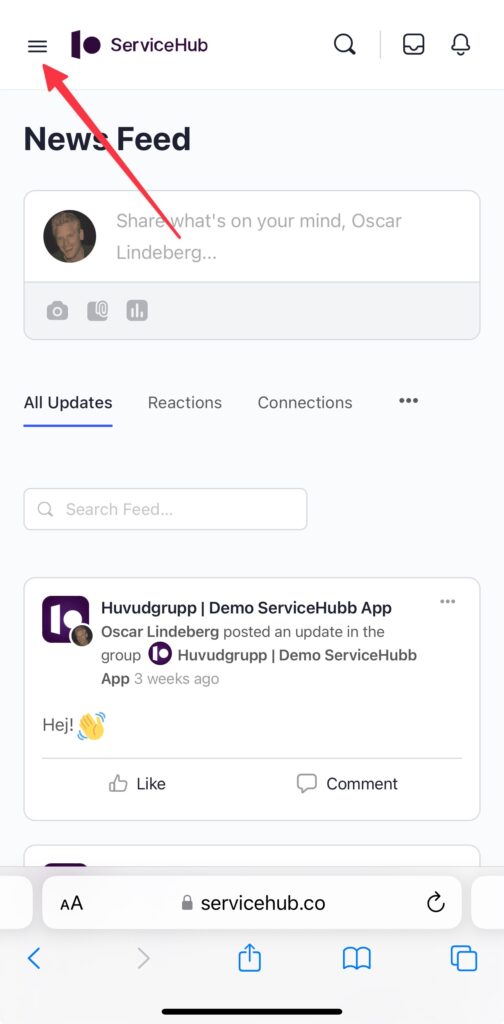
Task: Open the notifications bell
Action: pyautogui.click(x=461, y=44)
